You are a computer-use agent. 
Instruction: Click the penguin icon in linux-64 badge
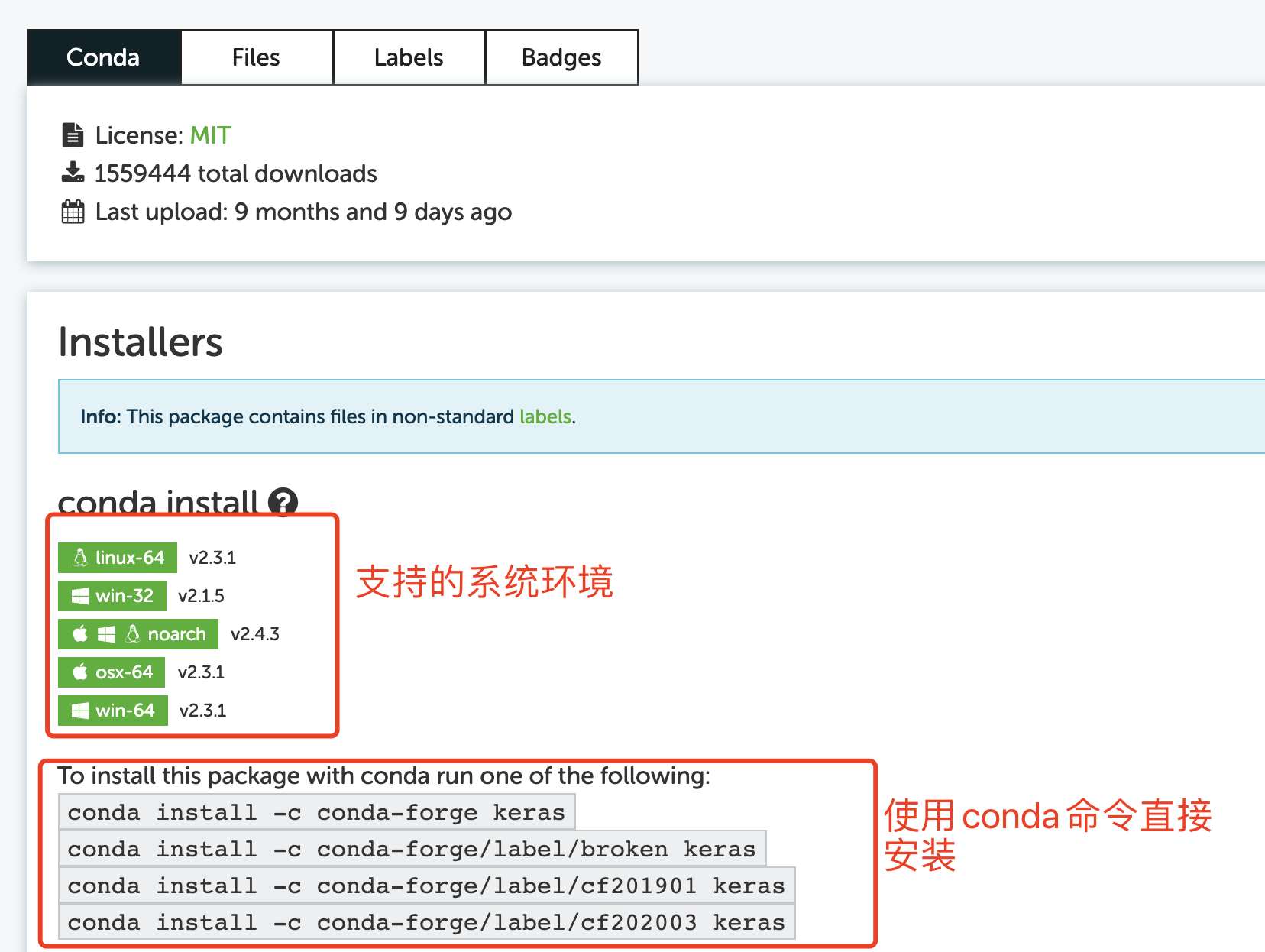79,558
